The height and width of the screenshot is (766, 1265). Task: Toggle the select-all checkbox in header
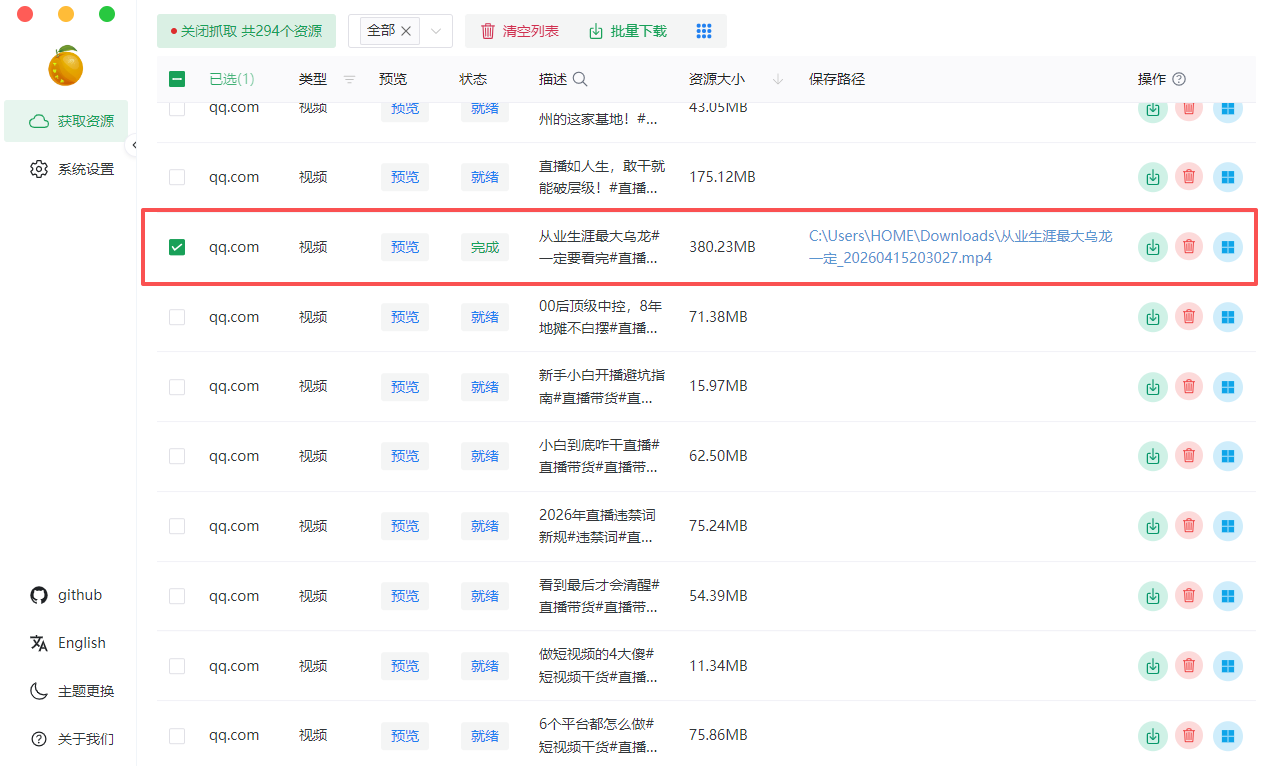click(177, 80)
